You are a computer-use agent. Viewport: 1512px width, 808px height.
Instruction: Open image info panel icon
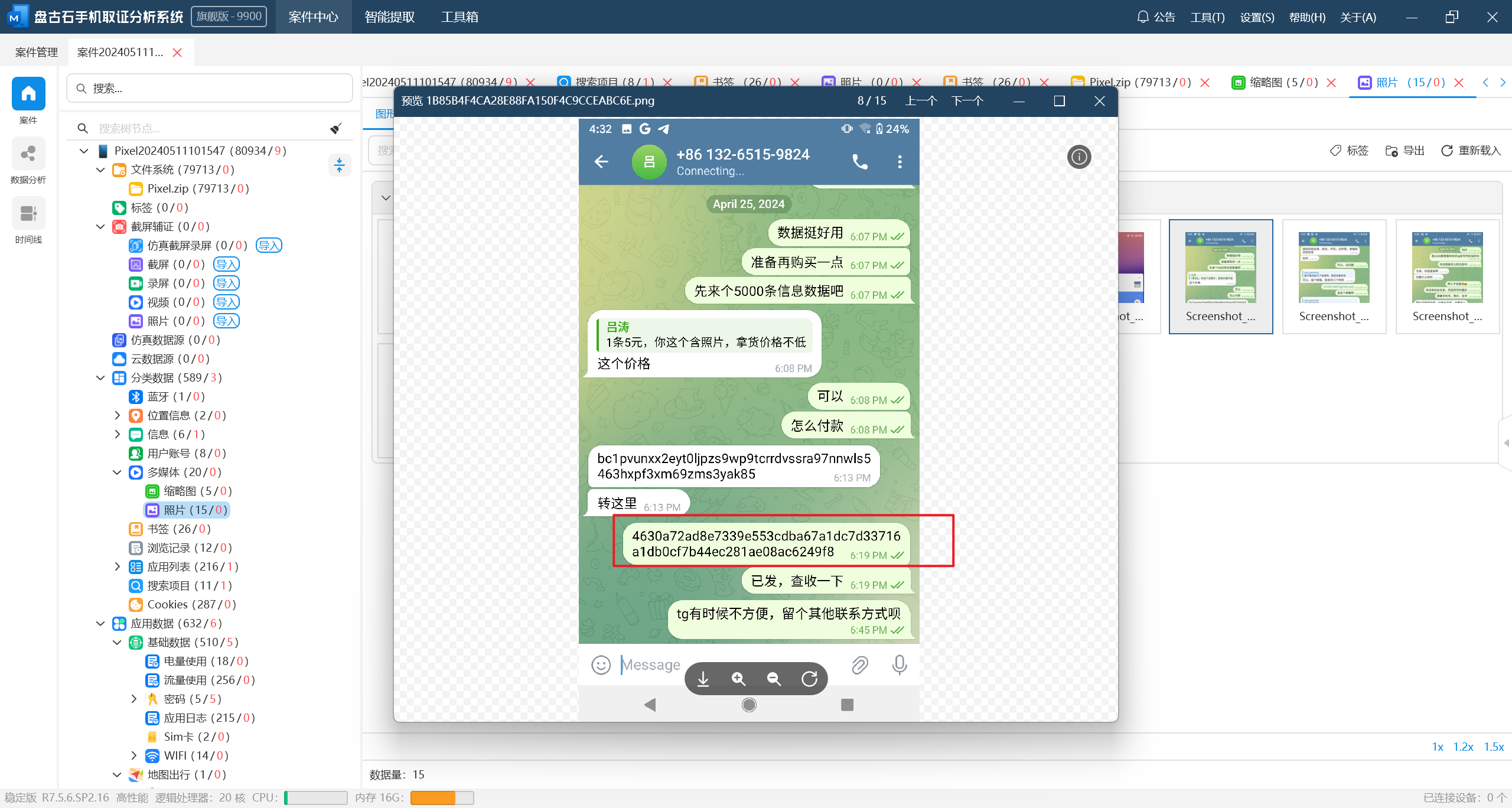1078,157
